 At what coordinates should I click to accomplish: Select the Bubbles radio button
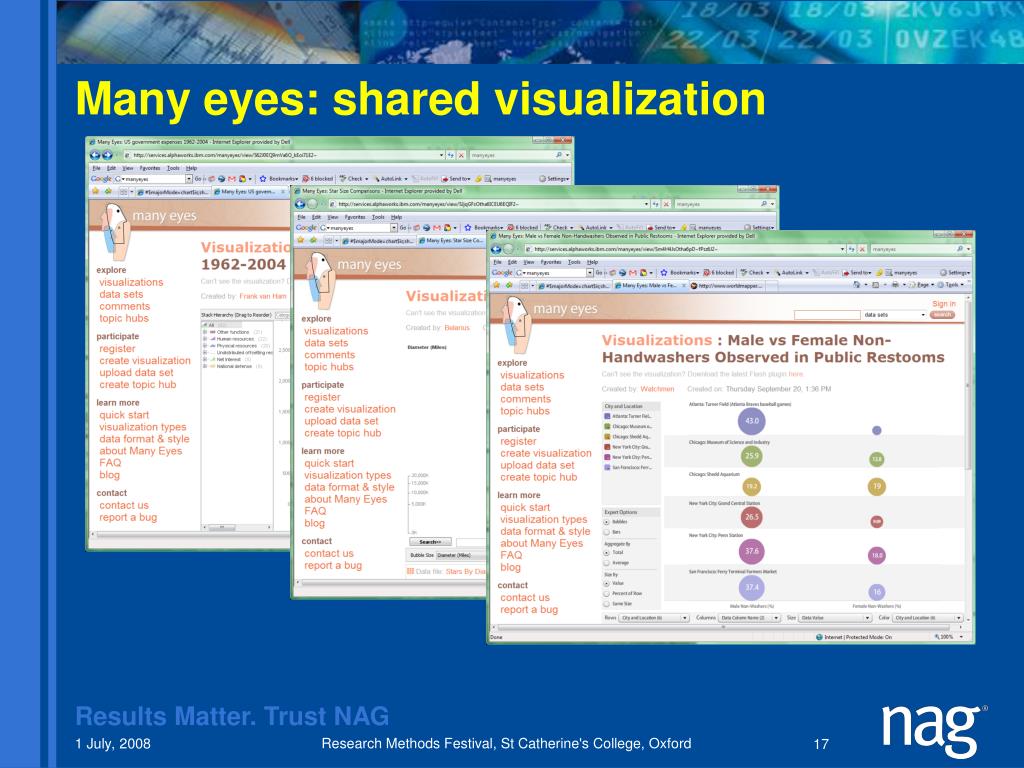tap(606, 522)
